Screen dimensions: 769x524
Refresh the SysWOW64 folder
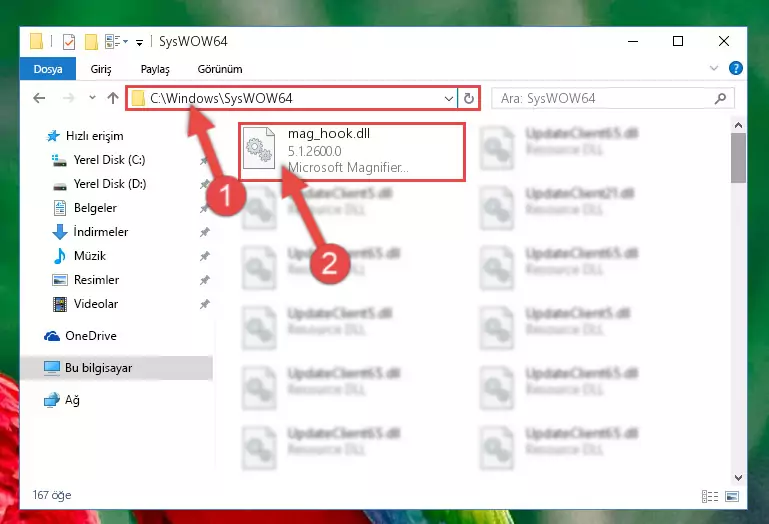pyautogui.click(x=469, y=99)
